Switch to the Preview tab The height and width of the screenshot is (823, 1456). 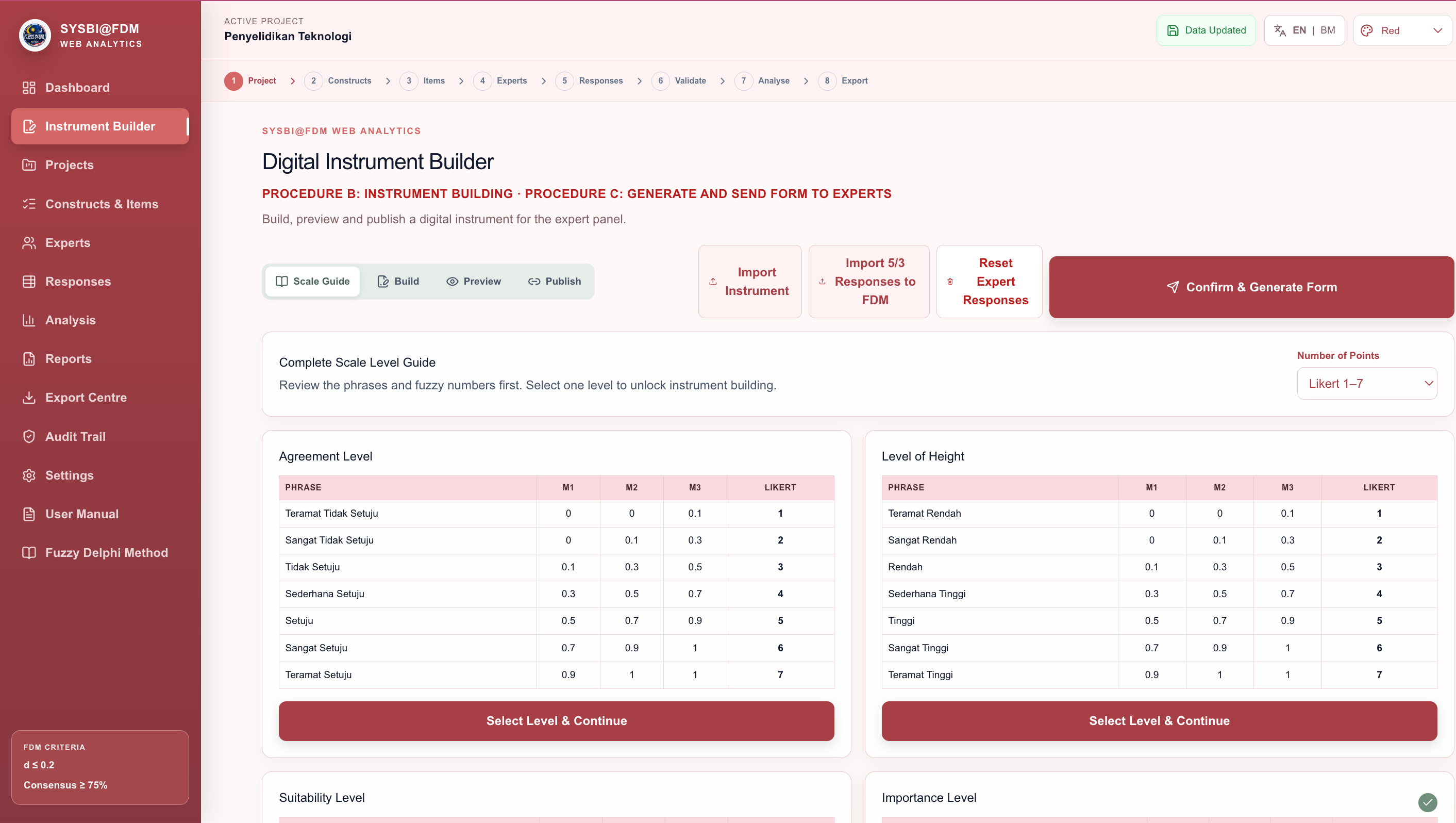pos(474,281)
